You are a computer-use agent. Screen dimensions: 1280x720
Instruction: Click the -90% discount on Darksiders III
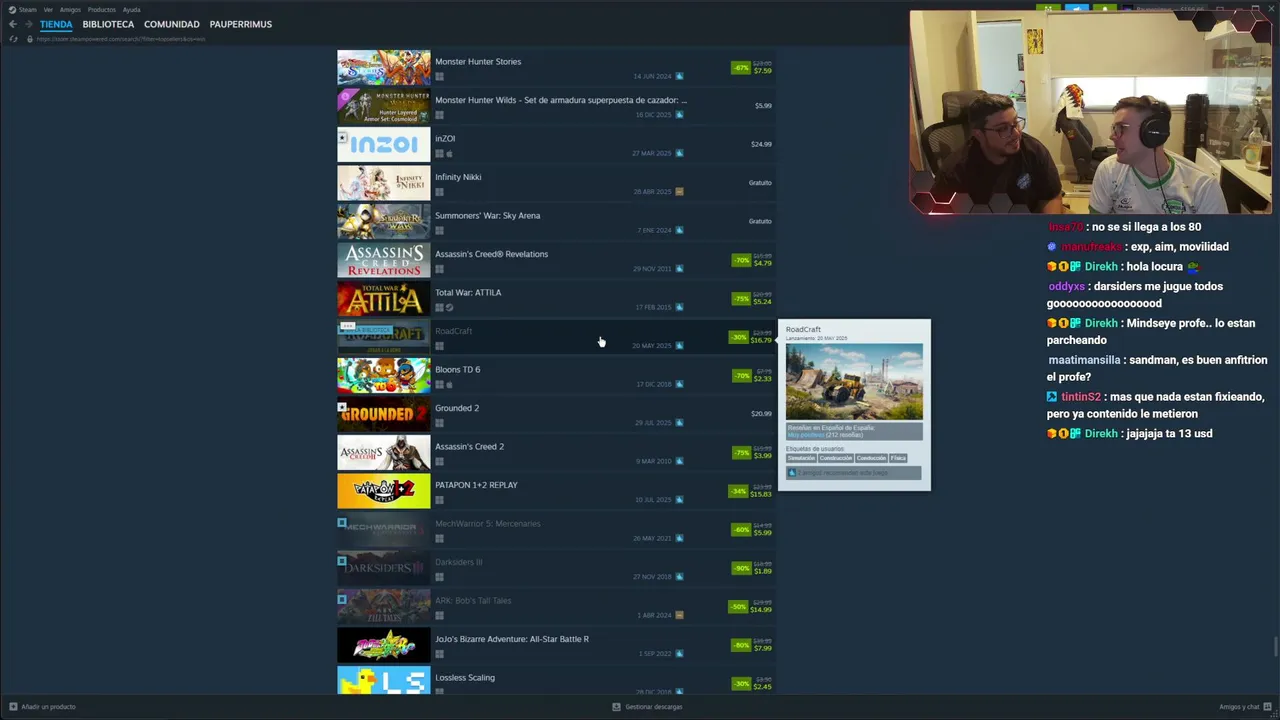[741, 568]
